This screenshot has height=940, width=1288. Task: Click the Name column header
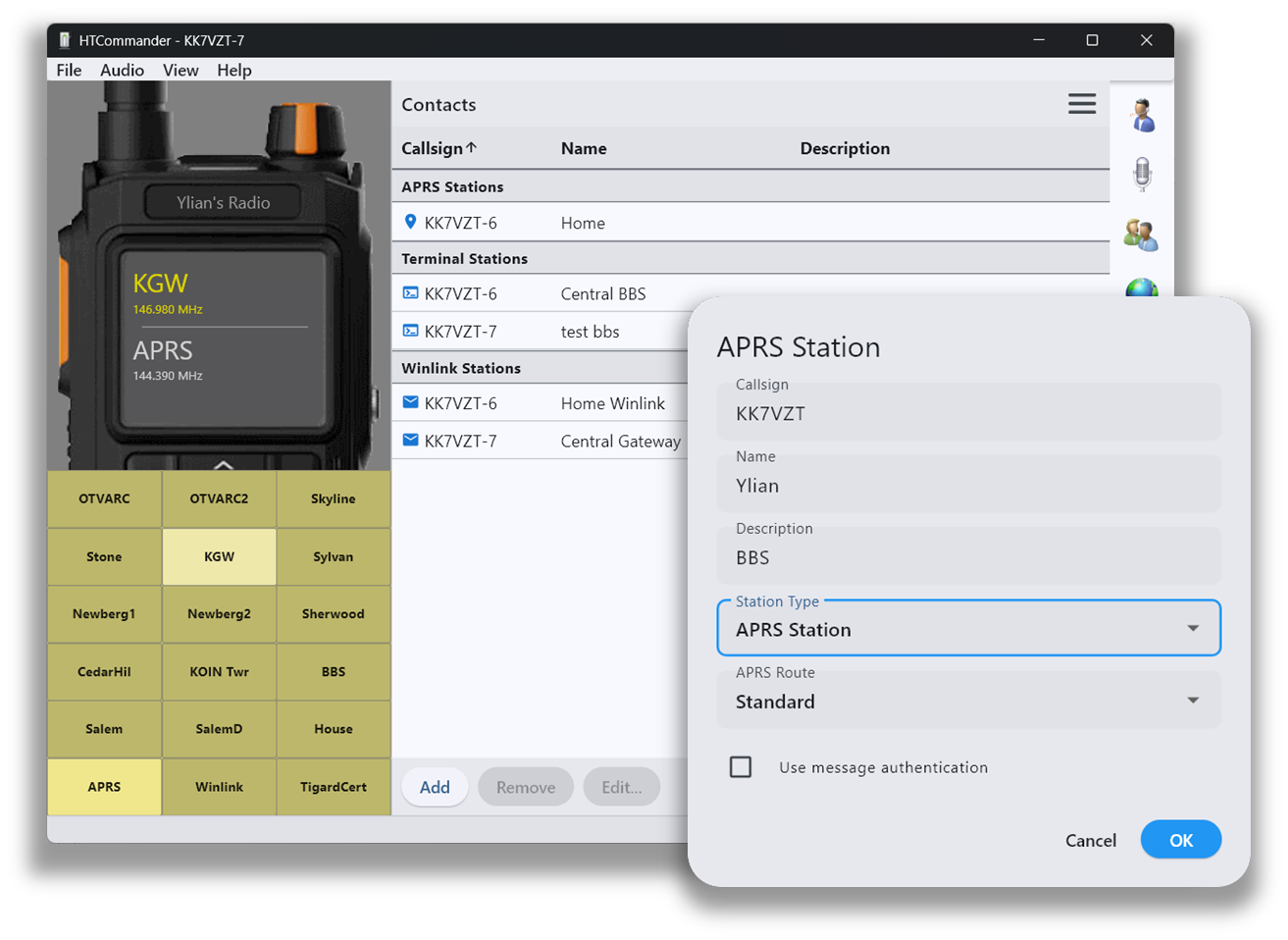[x=584, y=148]
